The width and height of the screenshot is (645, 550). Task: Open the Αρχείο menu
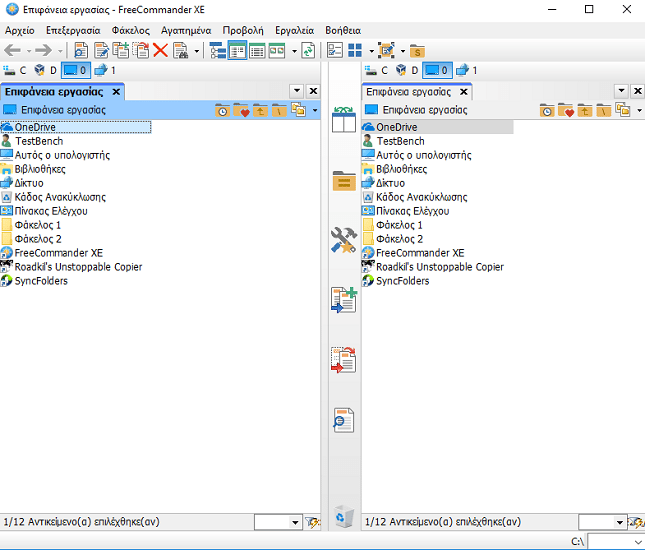(20, 30)
